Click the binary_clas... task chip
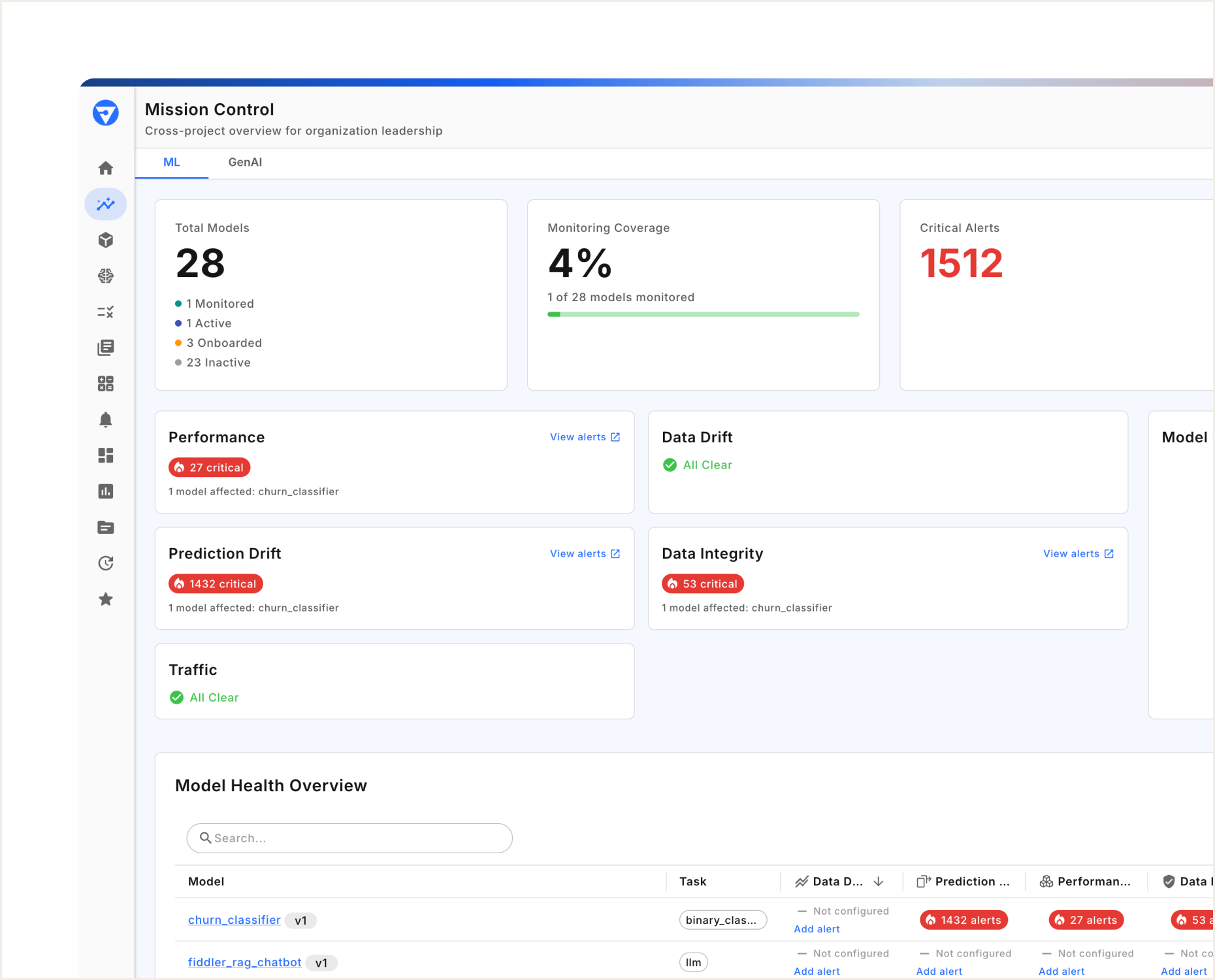Viewport: 1215px width, 980px height. point(723,920)
